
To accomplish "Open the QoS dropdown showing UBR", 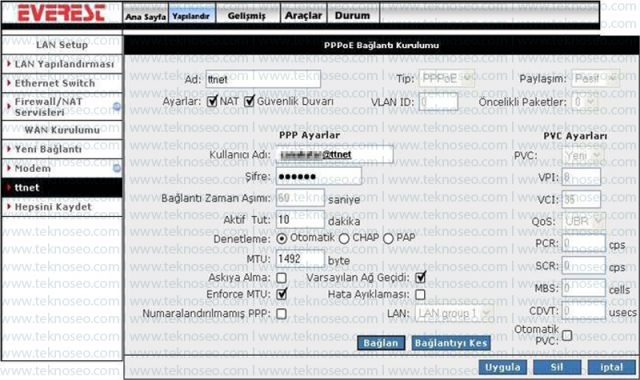I will tap(584, 222).
